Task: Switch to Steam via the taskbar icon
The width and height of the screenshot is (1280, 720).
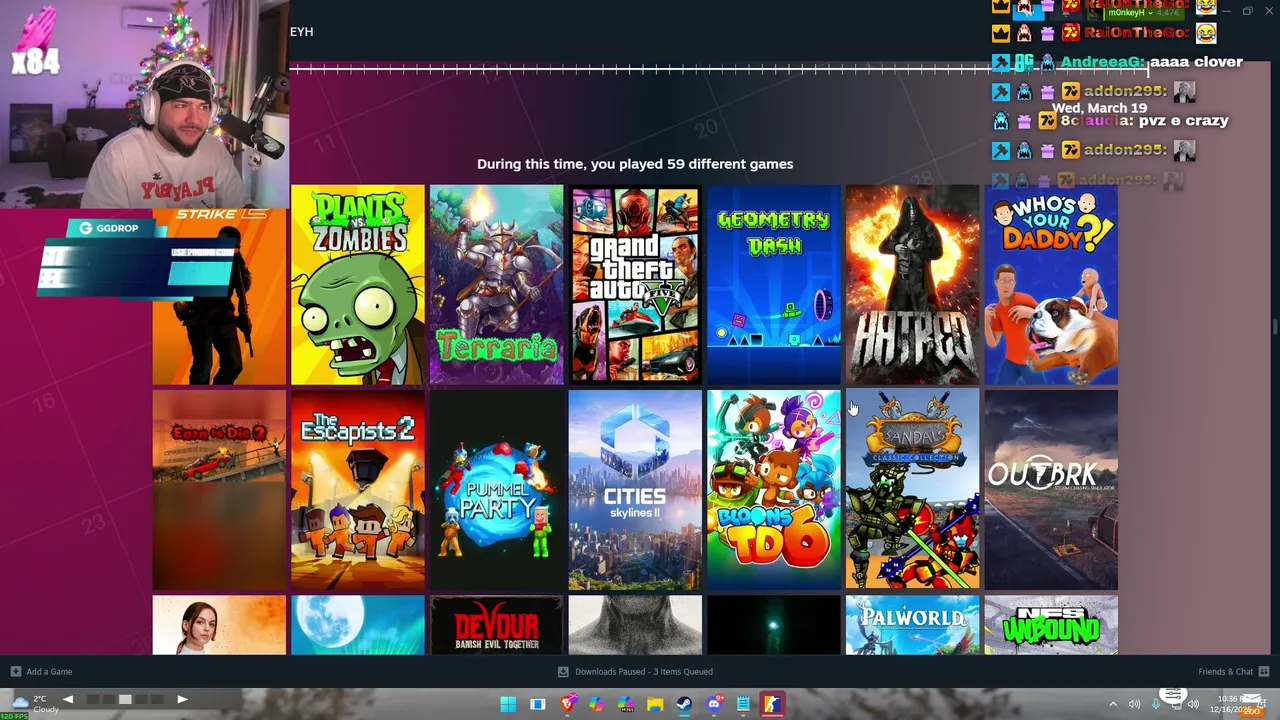Action: pyautogui.click(x=684, y=704)
